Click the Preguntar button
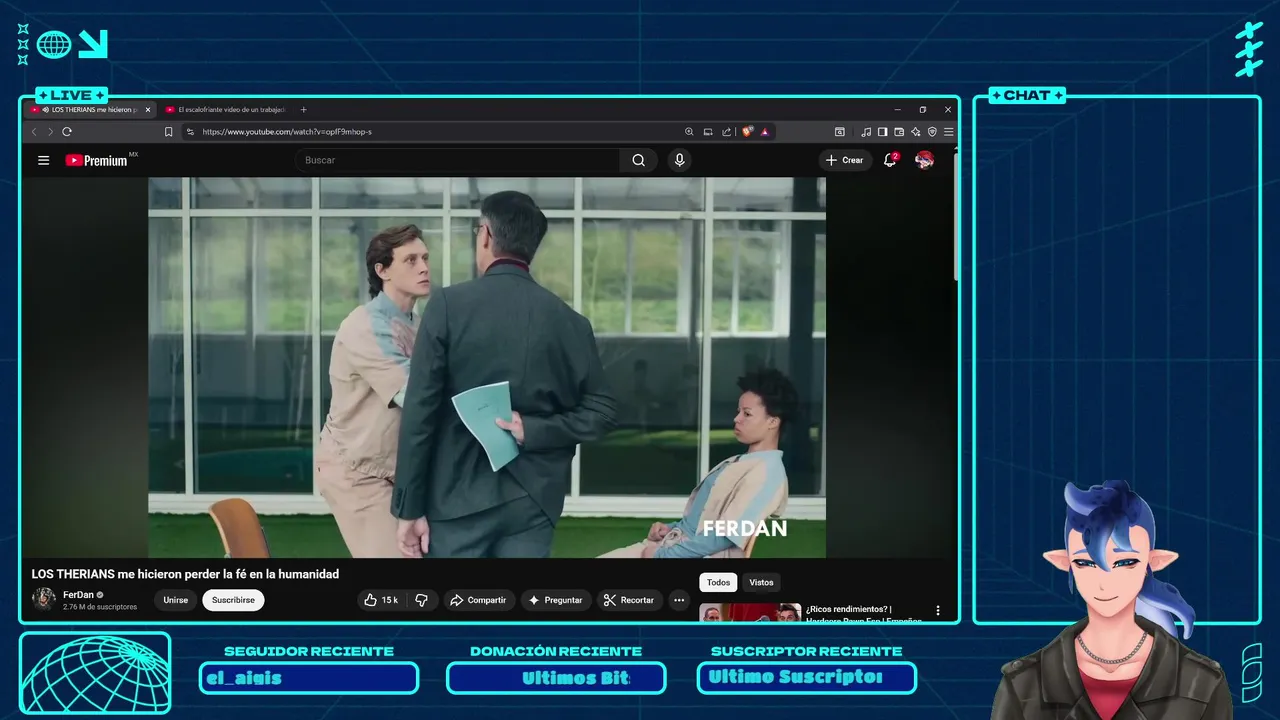The image size is (1280, 720). (555, 600)
